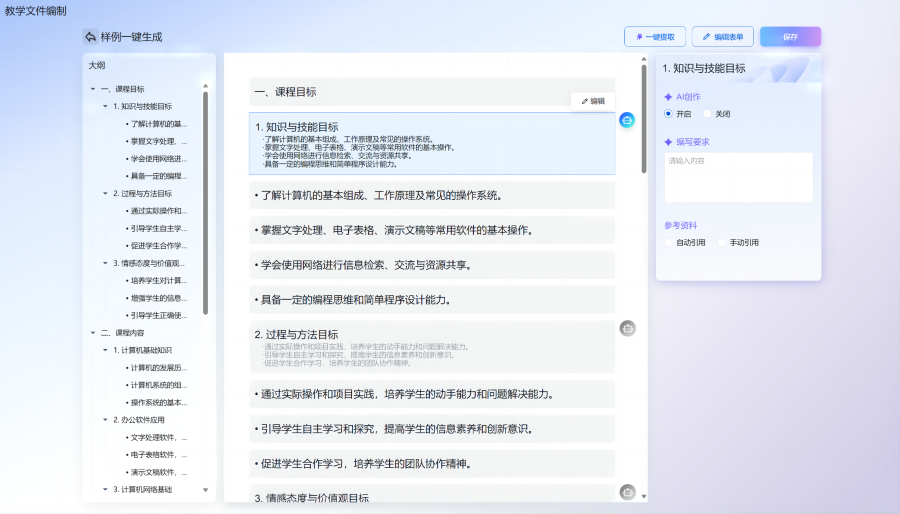Click the 保存 button
This screenshot has height=514, width=900.
790,37
